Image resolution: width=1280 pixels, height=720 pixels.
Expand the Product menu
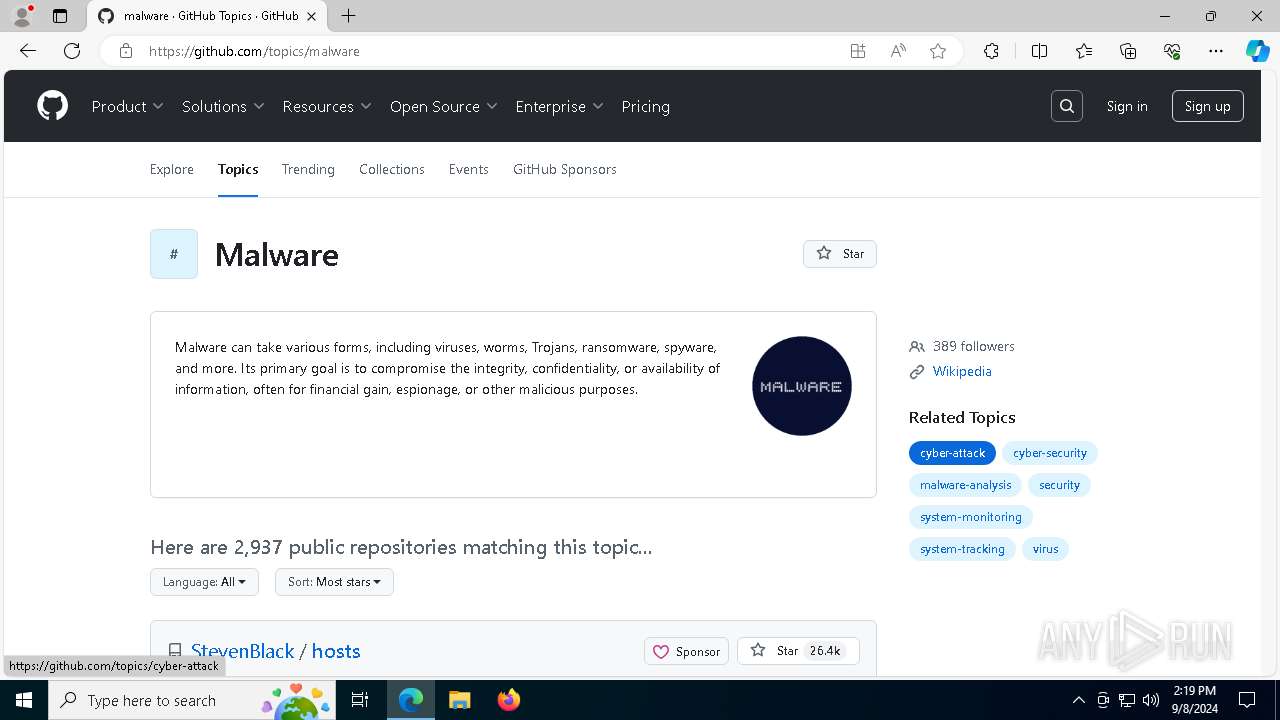(127, 106)
